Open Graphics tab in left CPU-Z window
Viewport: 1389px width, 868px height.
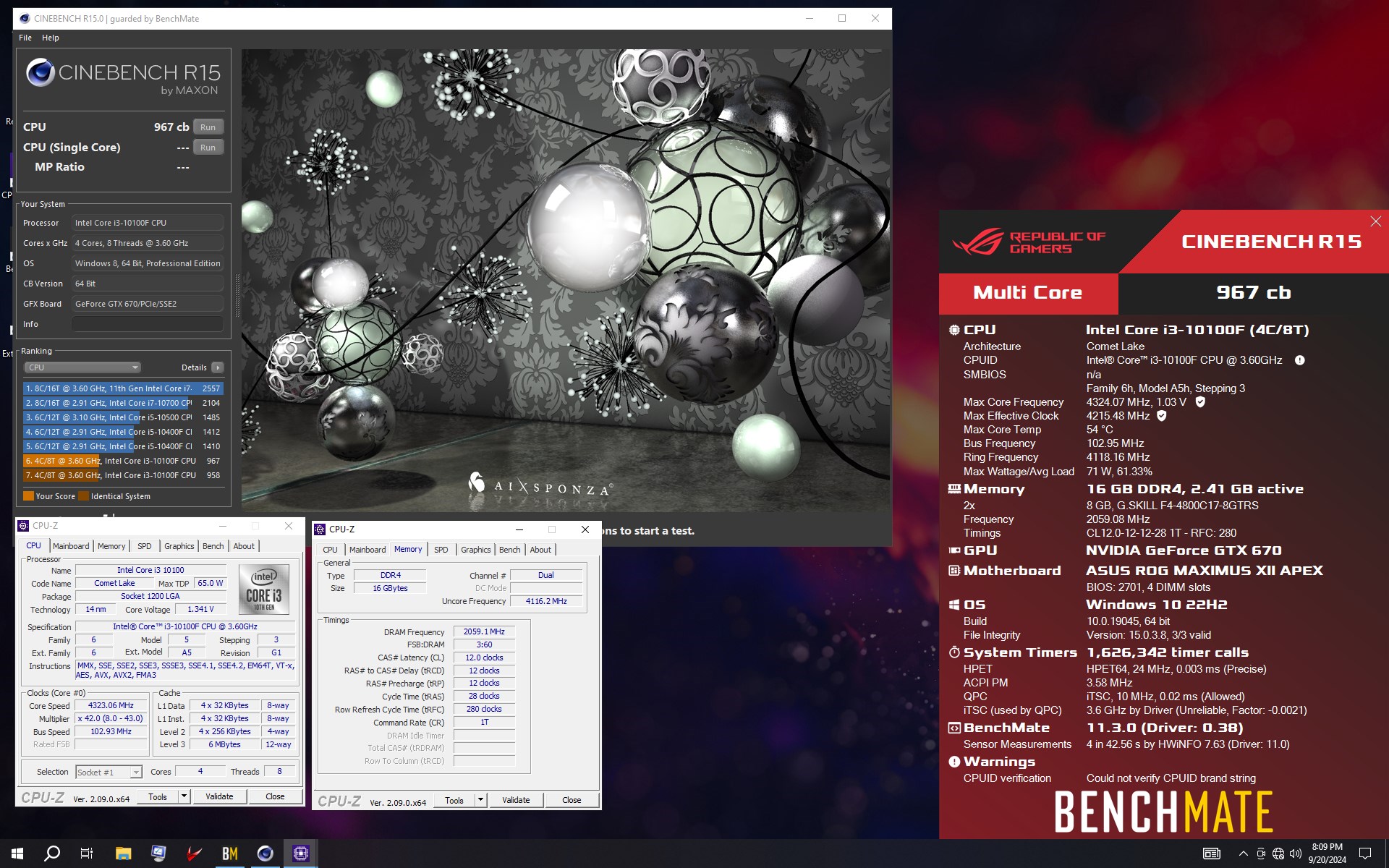(179, 546)
